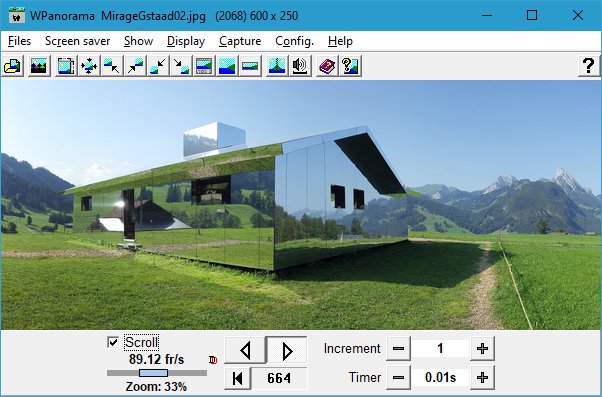Move window to top-left corner icon

pos(112,66)
